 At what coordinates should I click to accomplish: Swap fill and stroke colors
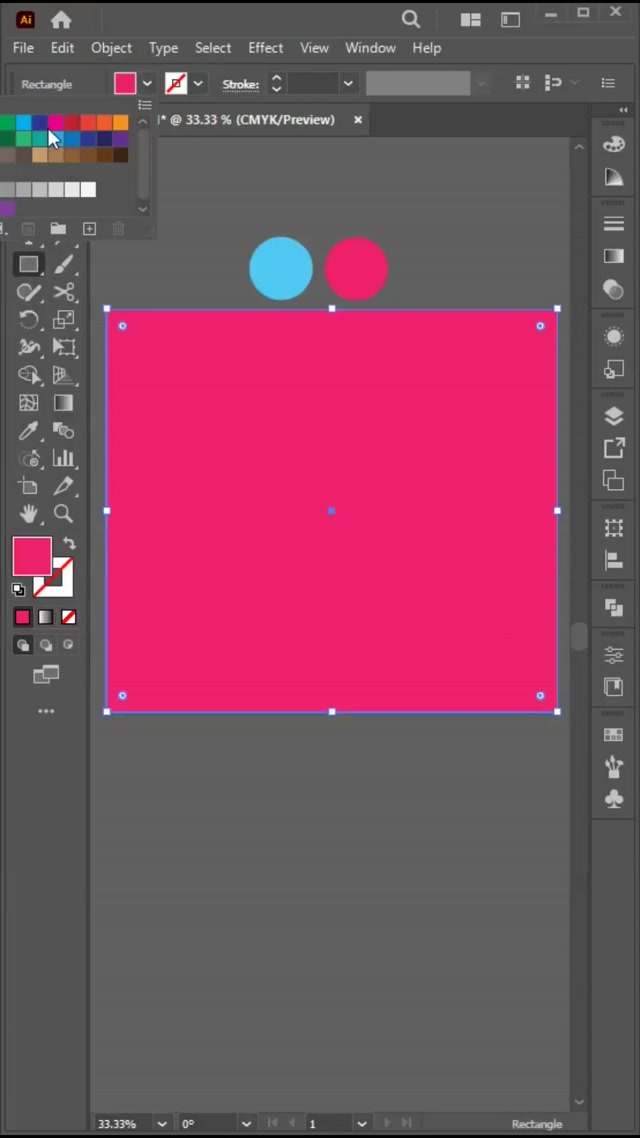[x=69, y=543]
